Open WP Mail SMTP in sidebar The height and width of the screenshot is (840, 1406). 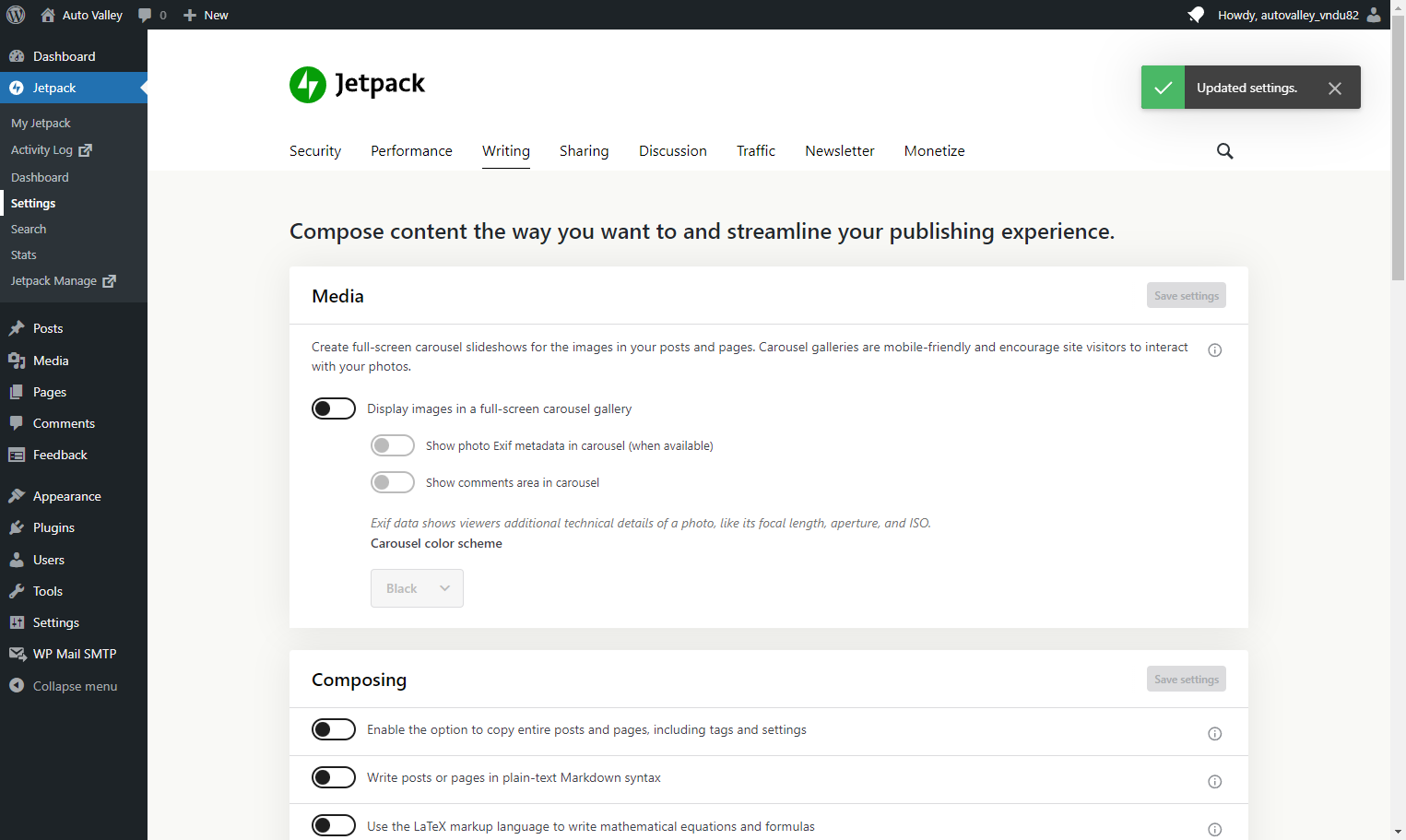coord(74,654)
